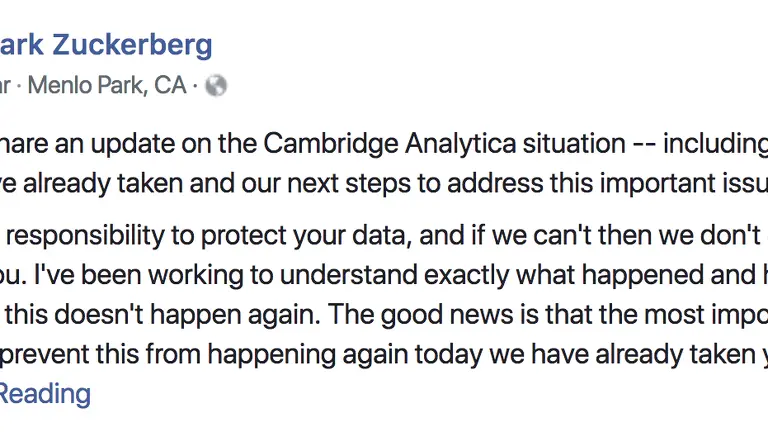Click the Menlo Park, CA location
768x432 pixels.
[107, 86]
